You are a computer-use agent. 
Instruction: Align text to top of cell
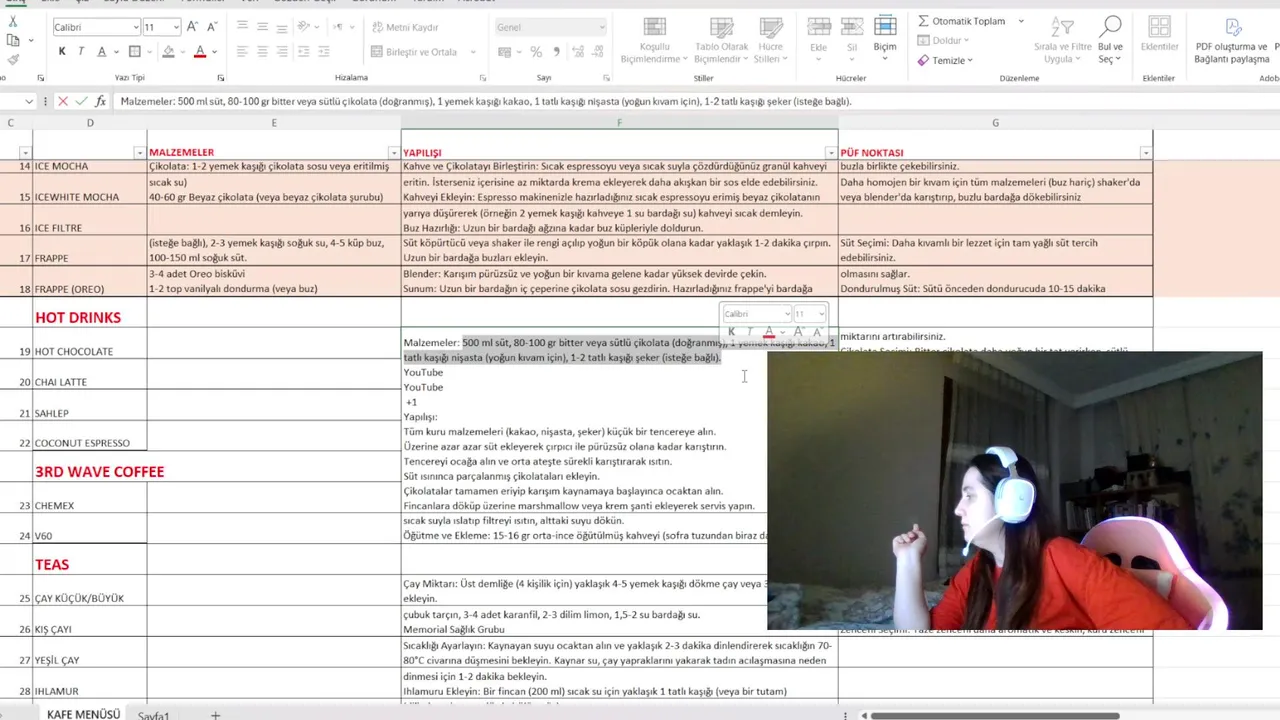[x=242, y=27]
